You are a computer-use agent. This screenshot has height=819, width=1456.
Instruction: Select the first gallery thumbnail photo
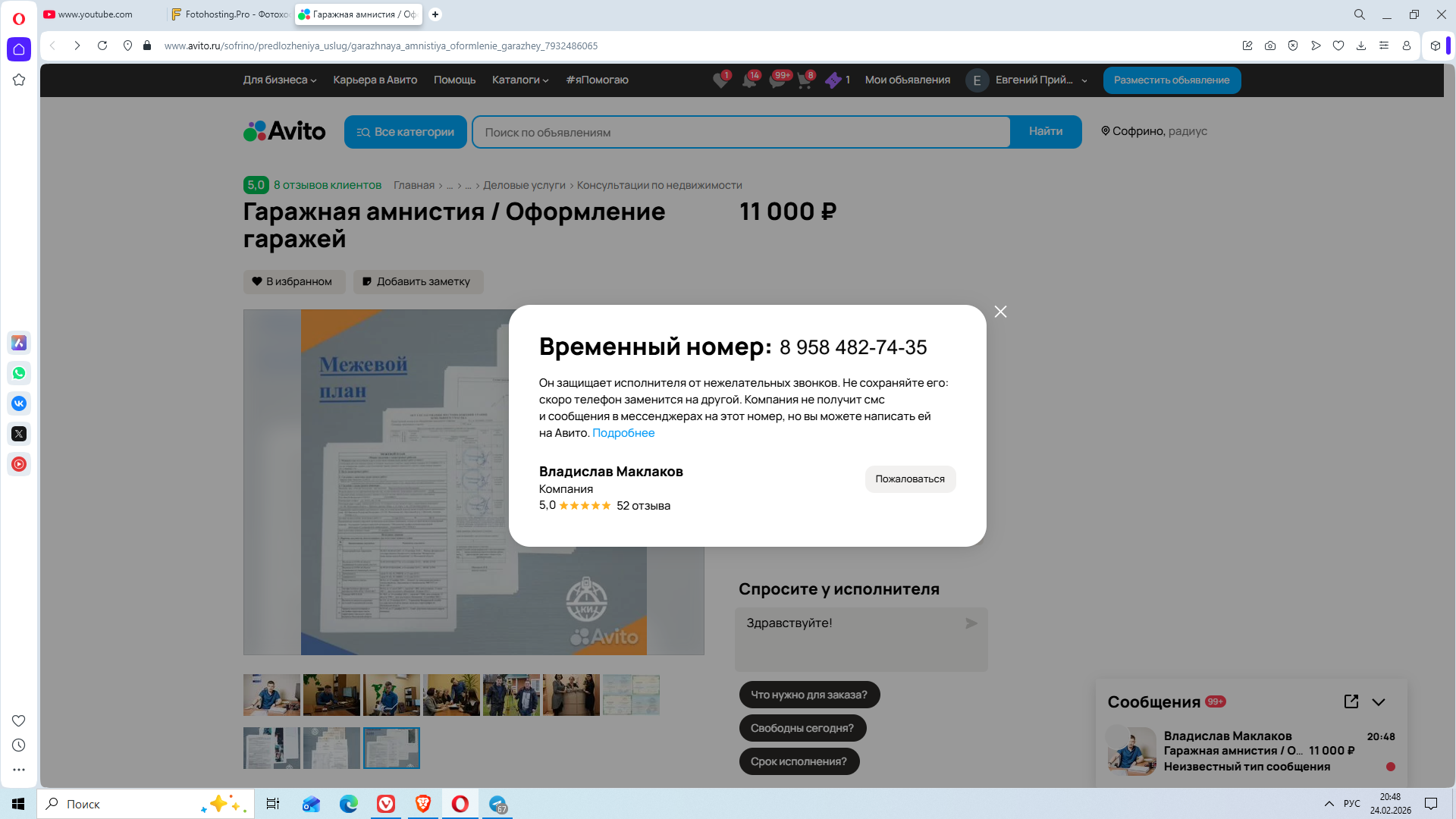point(271,695)
